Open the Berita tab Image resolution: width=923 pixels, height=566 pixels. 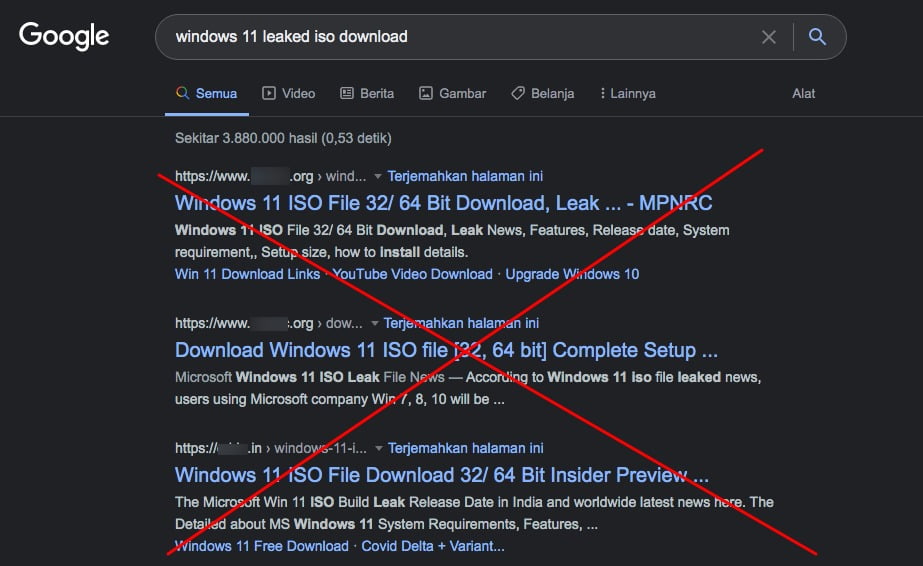[x=367, y=94]
